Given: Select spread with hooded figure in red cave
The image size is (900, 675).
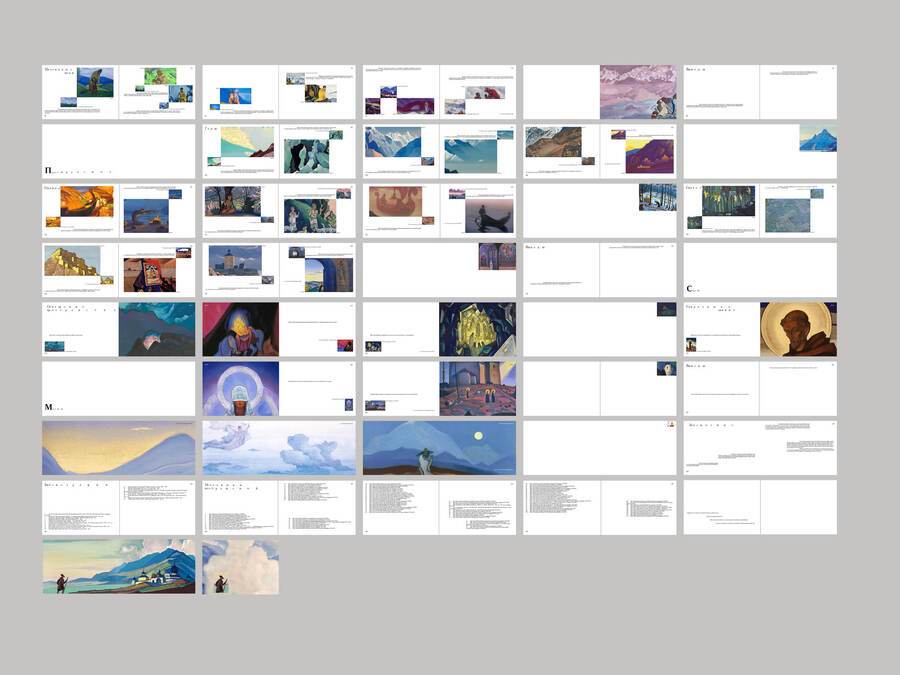Looking at the screenshot, I should click(x=279, y=329).
